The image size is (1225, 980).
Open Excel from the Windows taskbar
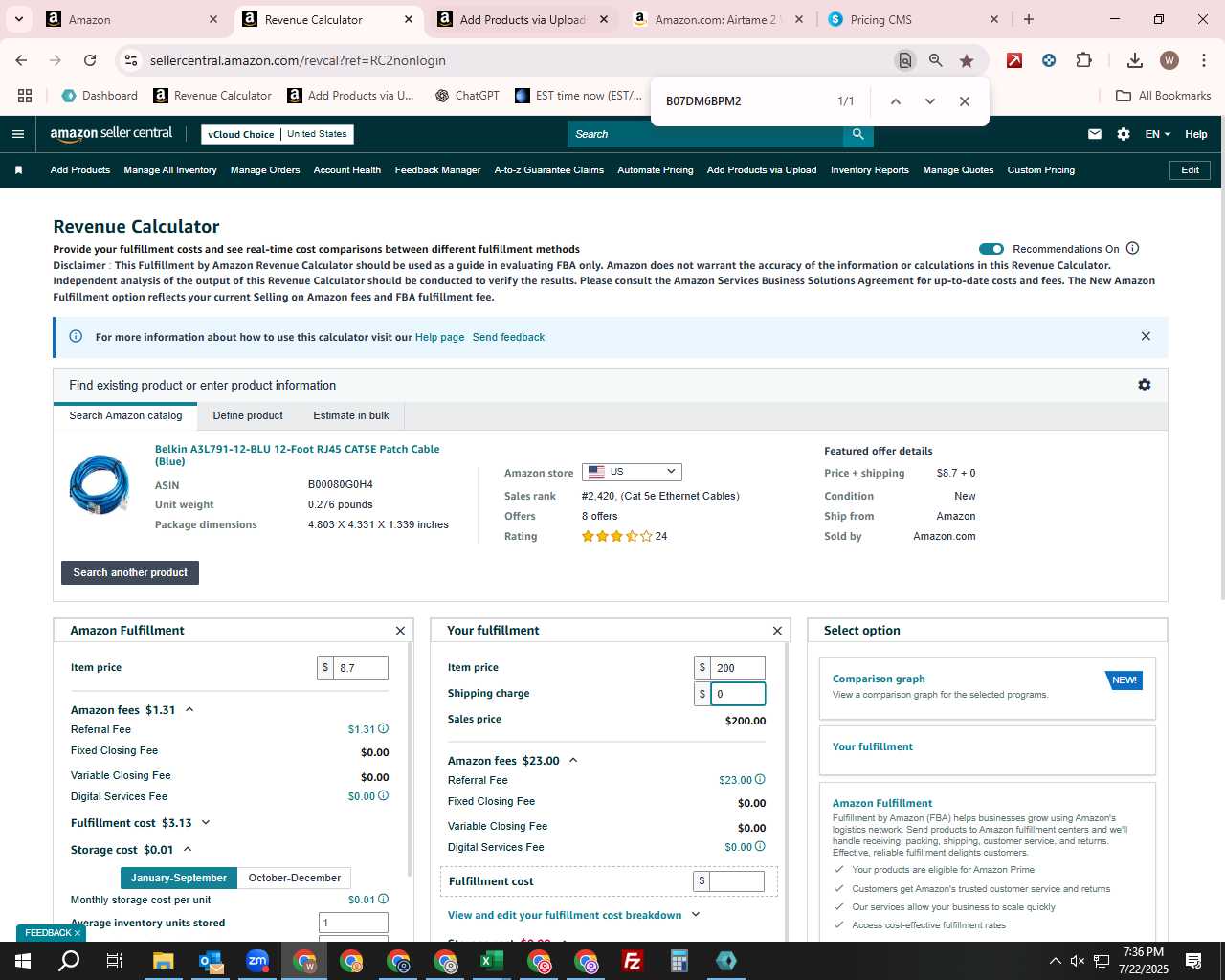tap(492, 961)
